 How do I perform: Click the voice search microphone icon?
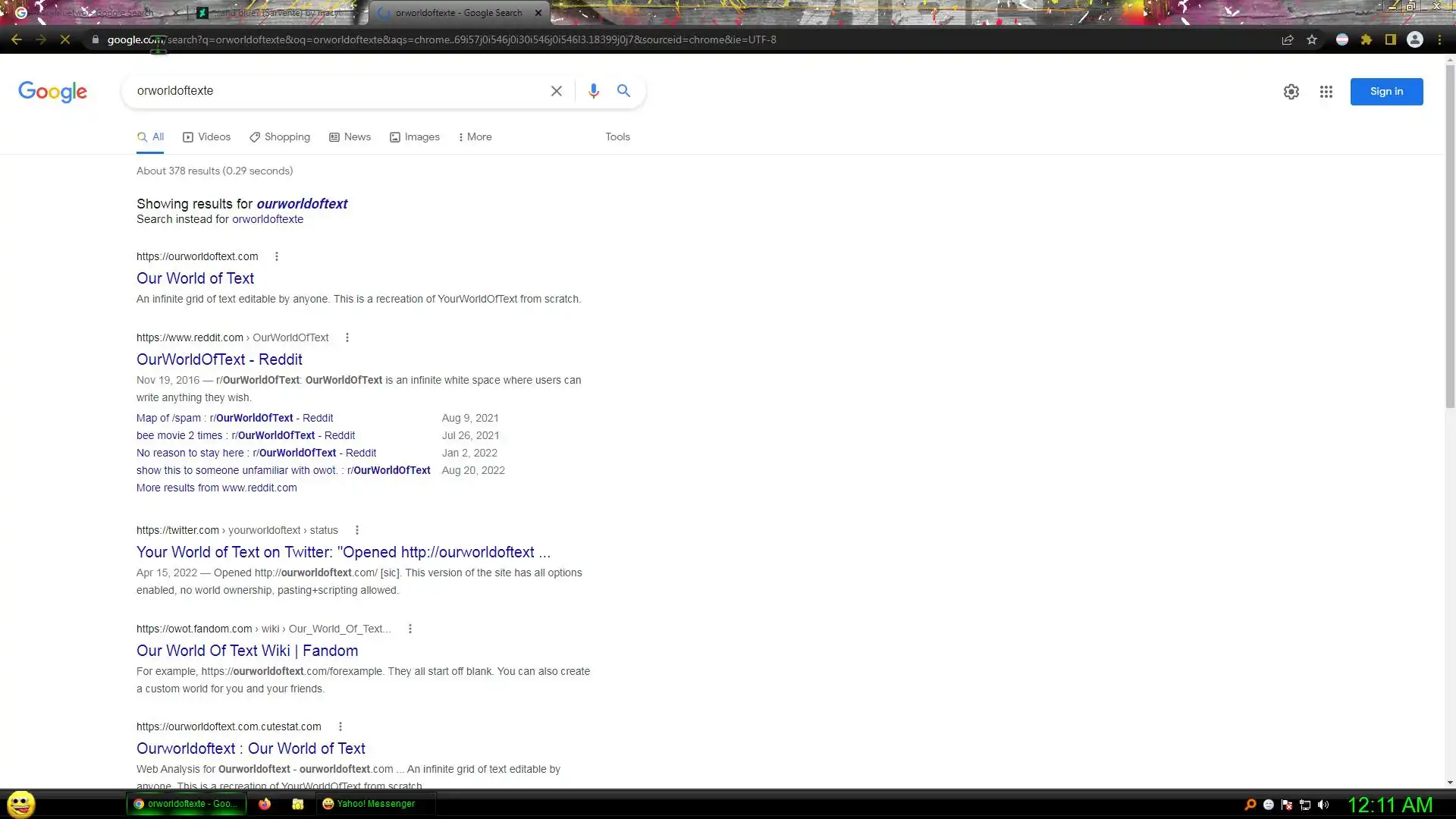click(x=593, y=91)
